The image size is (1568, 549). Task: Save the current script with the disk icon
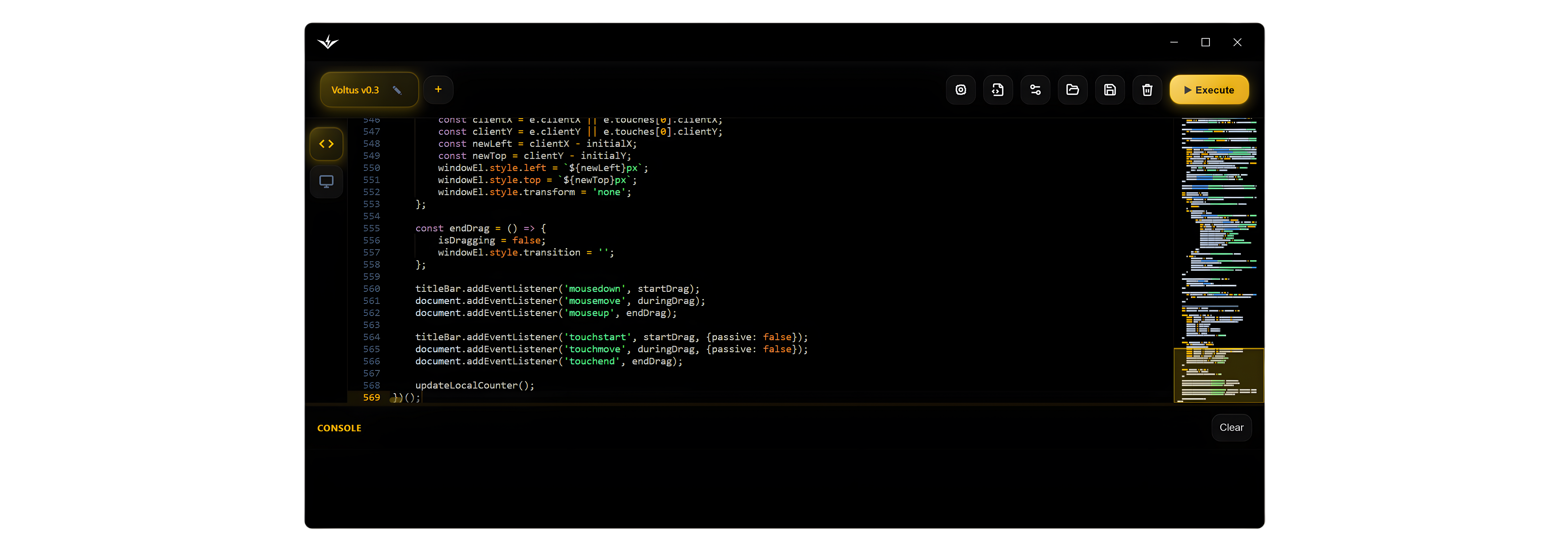1110,90
